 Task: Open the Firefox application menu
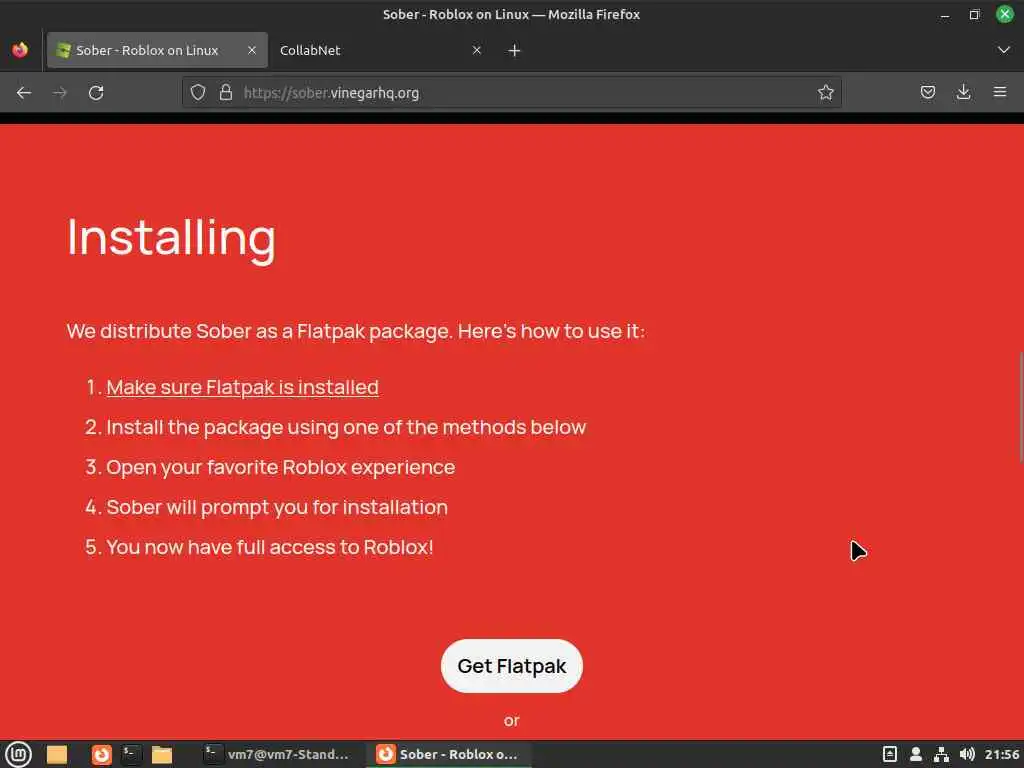pyautogui.click(x=1000, y=93)
